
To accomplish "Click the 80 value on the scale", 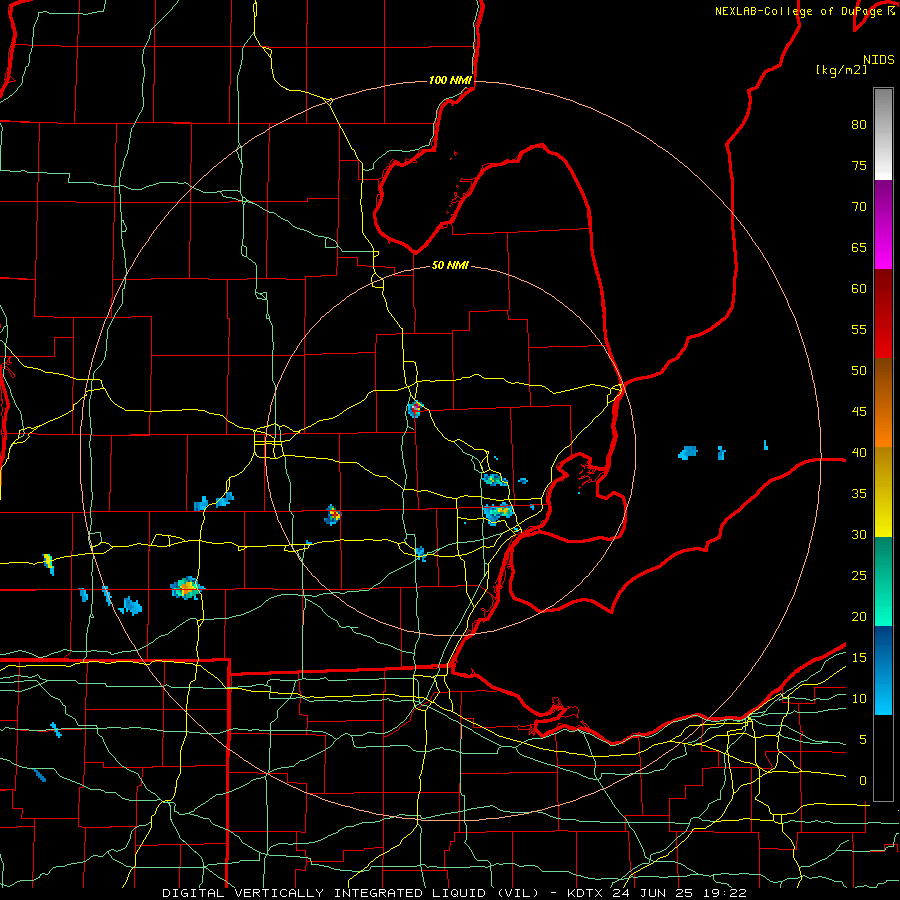I will tap(859, 125).
